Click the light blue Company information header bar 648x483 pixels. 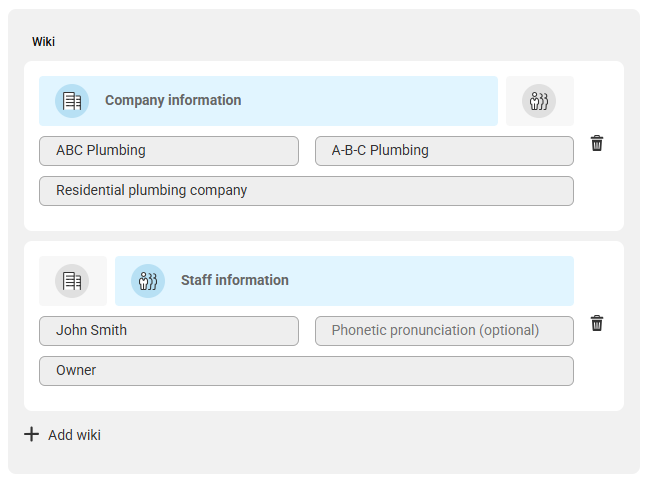[x=268, y=101]
